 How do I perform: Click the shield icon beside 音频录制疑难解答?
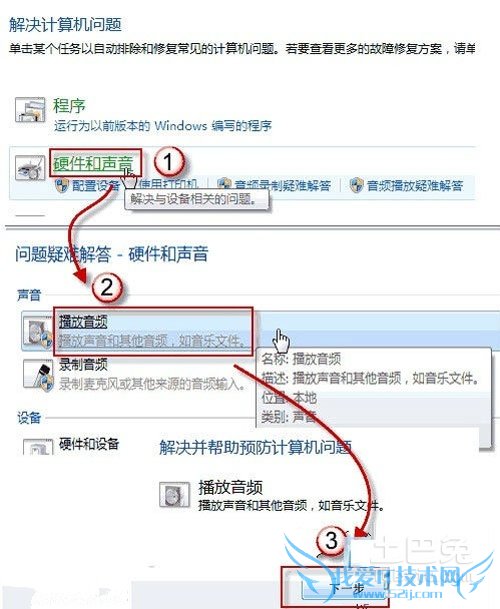coord(224,186)
